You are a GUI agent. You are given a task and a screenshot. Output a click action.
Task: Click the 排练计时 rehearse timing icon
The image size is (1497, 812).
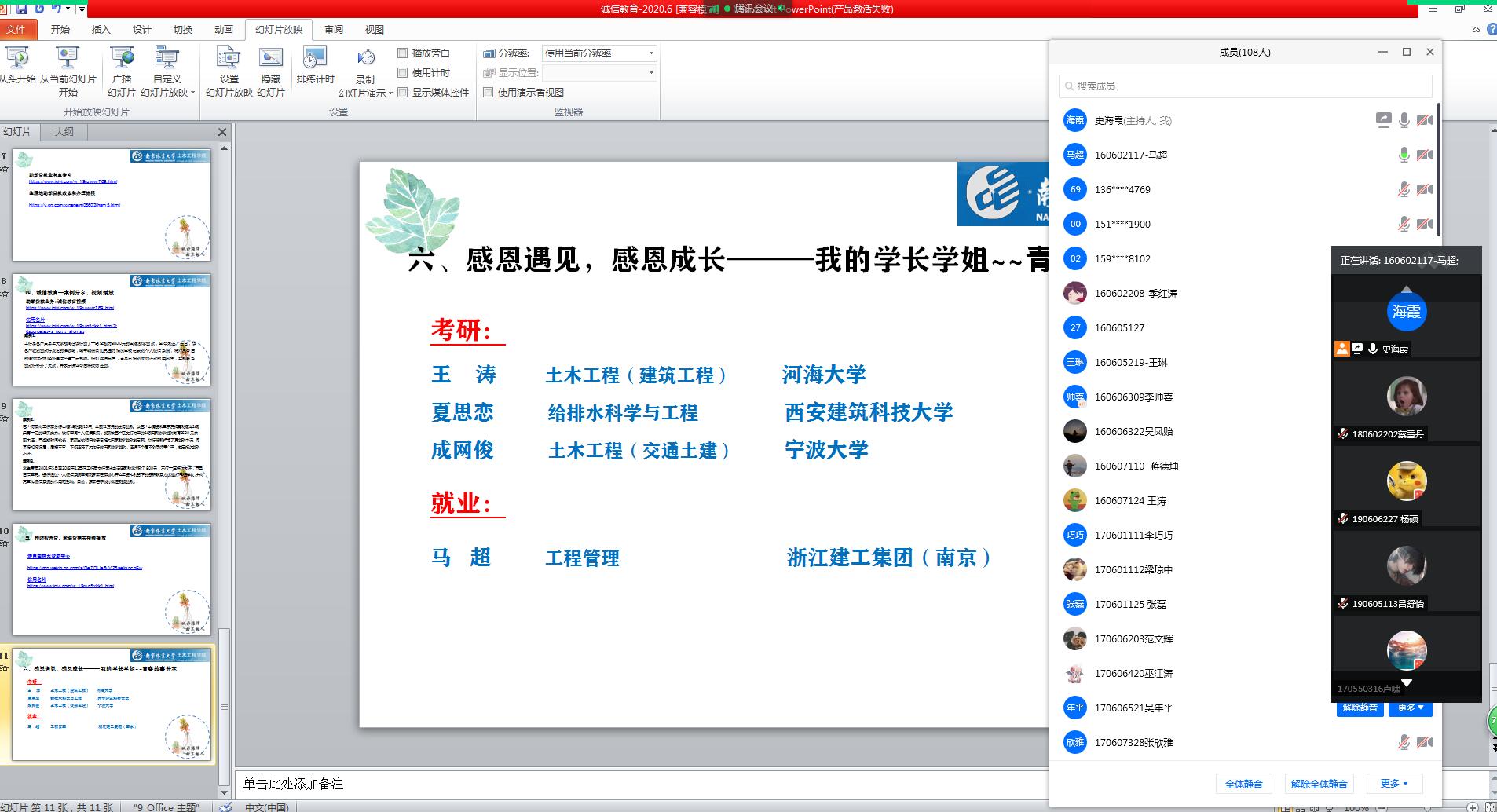click(x=315, y=59)
